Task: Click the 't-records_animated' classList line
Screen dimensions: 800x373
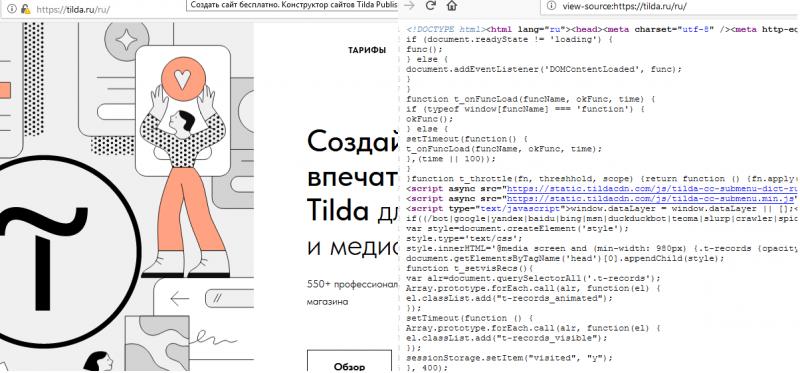Action: point(510,298)
